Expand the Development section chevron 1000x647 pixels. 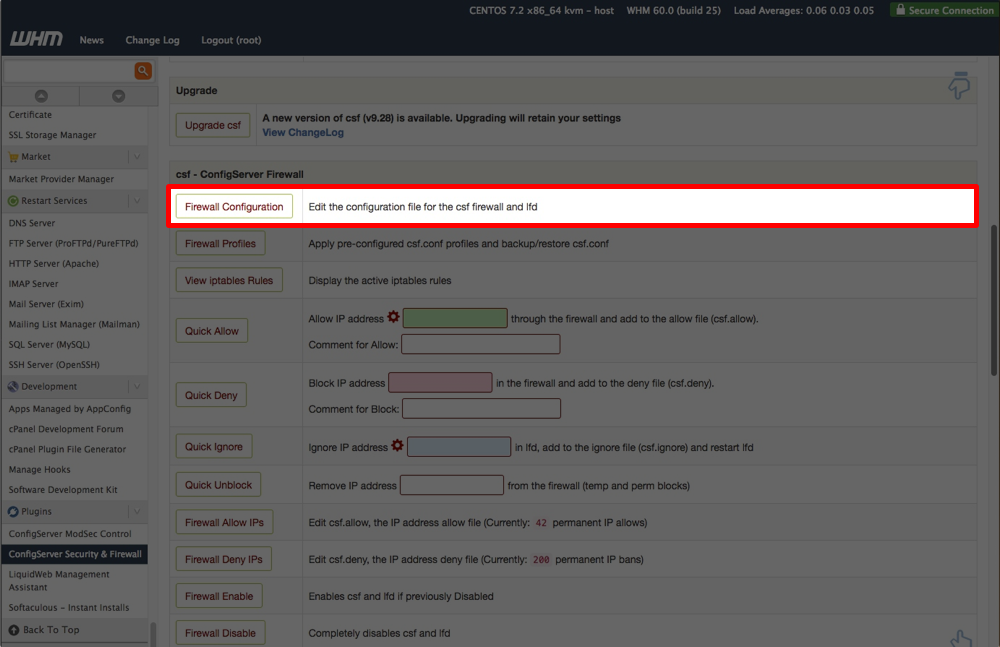137,386
